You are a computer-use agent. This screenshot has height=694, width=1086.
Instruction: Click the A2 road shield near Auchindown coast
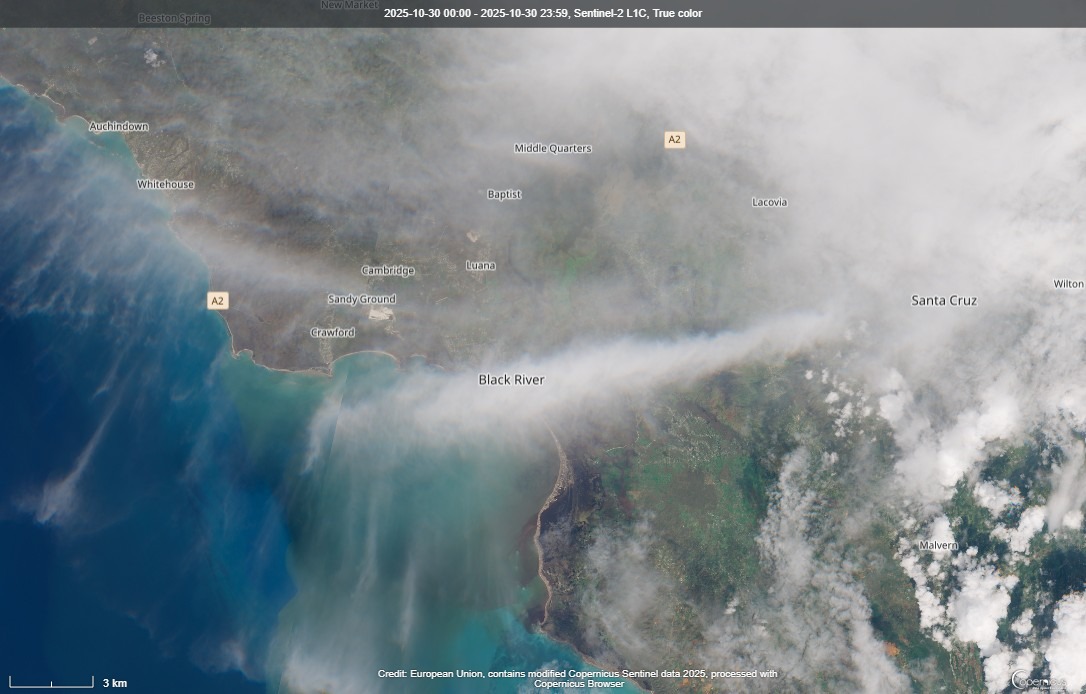217,299
